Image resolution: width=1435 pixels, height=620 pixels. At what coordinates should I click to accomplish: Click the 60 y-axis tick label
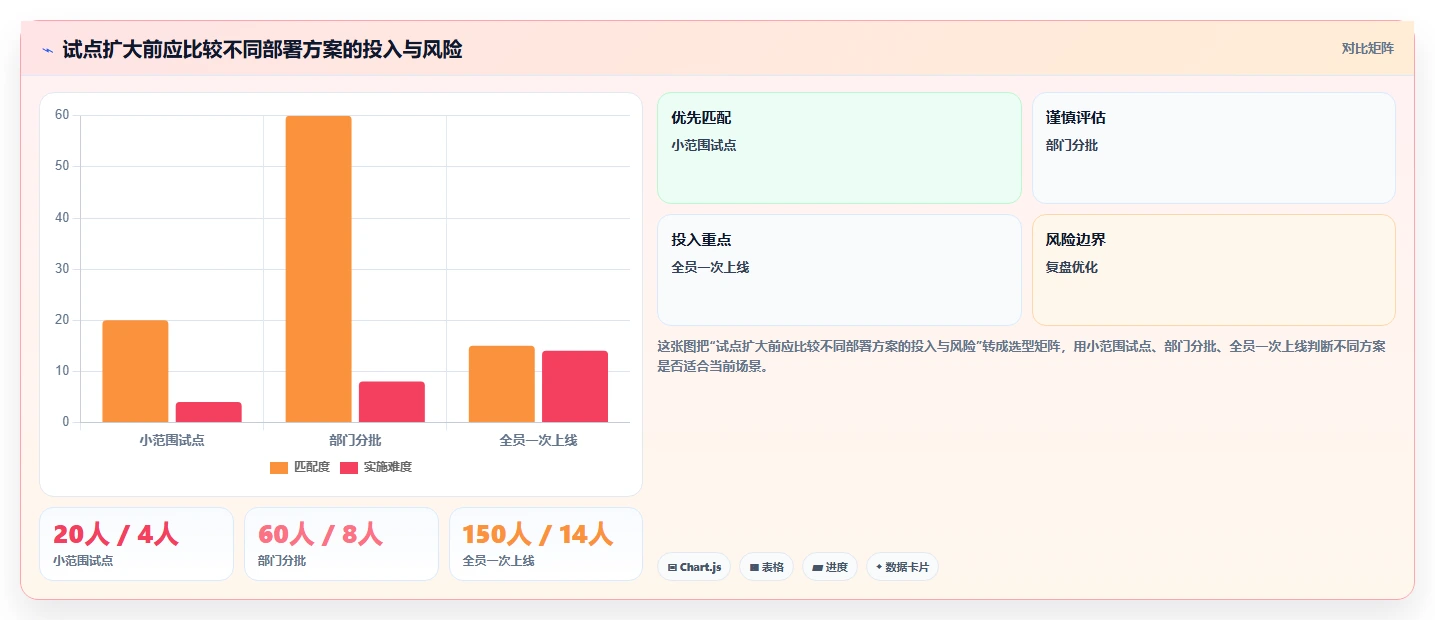62,115
